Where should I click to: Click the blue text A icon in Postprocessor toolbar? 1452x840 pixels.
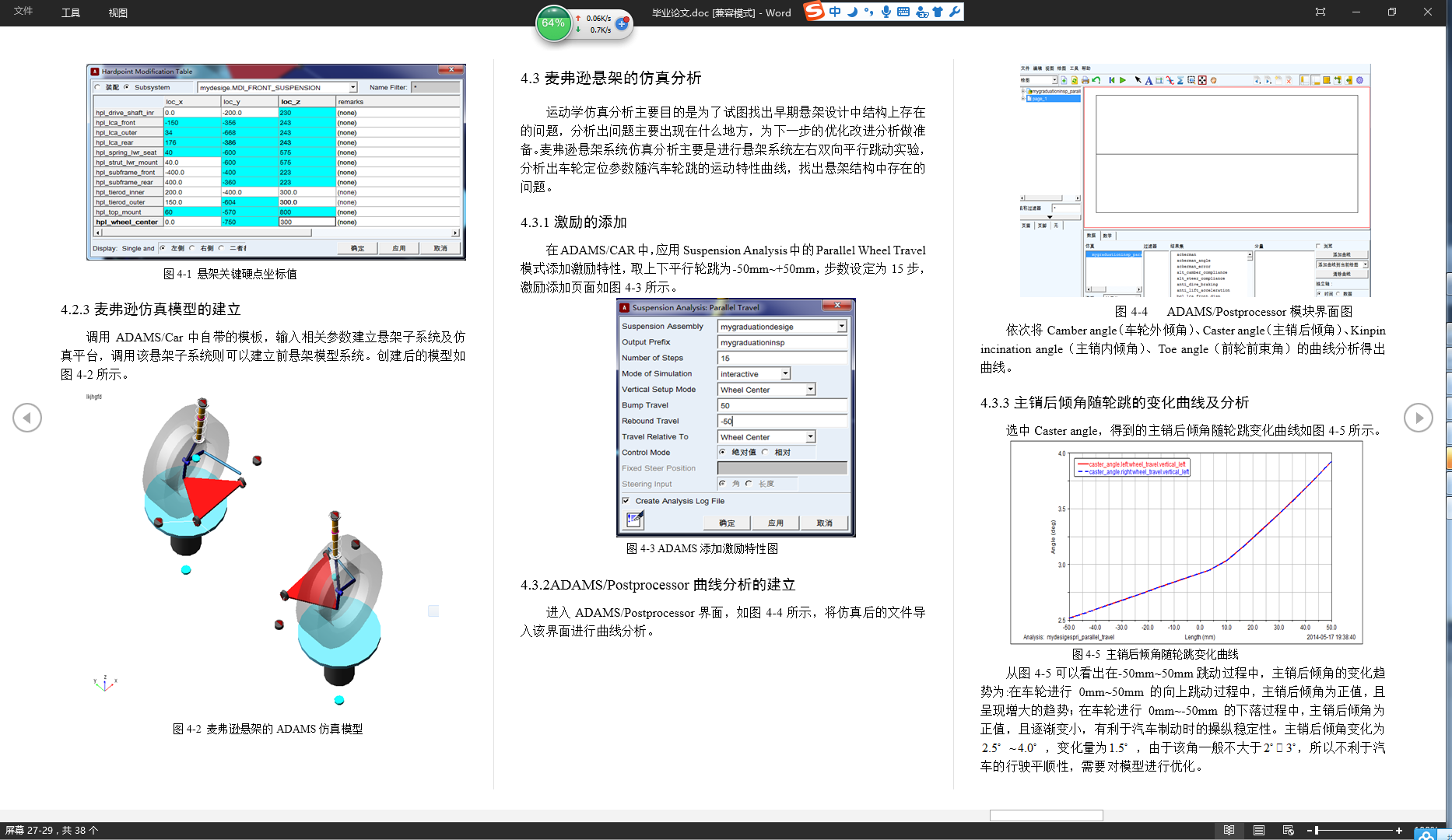(1149, 80)
